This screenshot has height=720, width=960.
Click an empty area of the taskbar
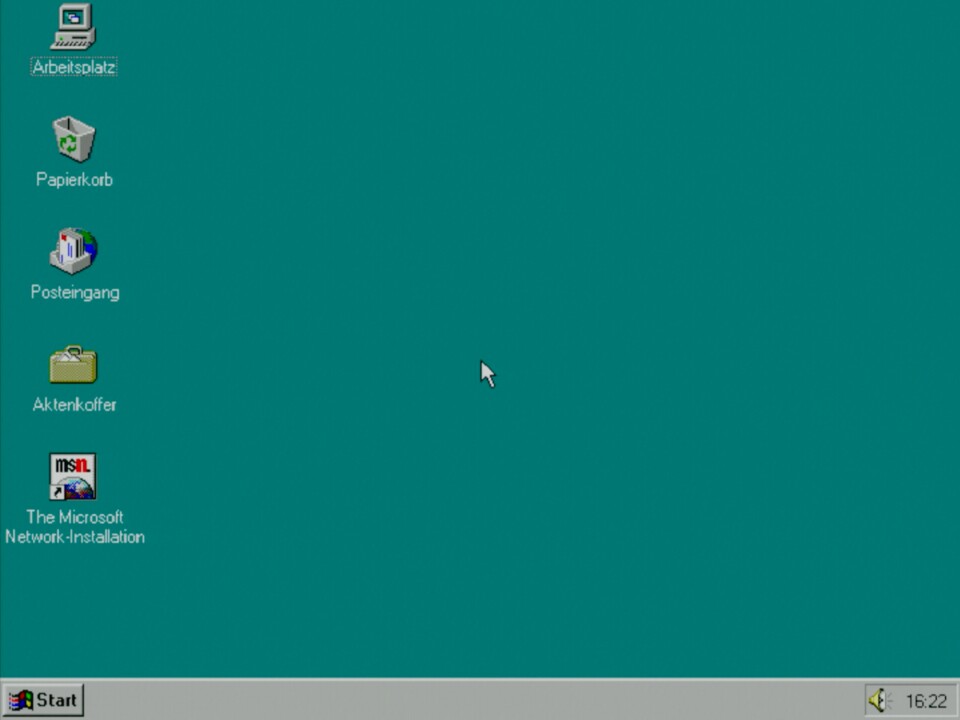pos(450,700)
